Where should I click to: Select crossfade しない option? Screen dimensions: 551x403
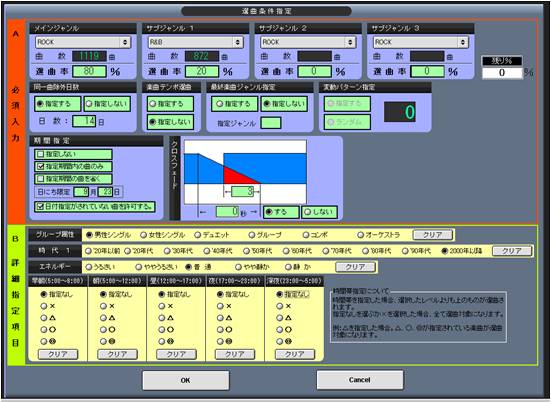pos(319,212)
